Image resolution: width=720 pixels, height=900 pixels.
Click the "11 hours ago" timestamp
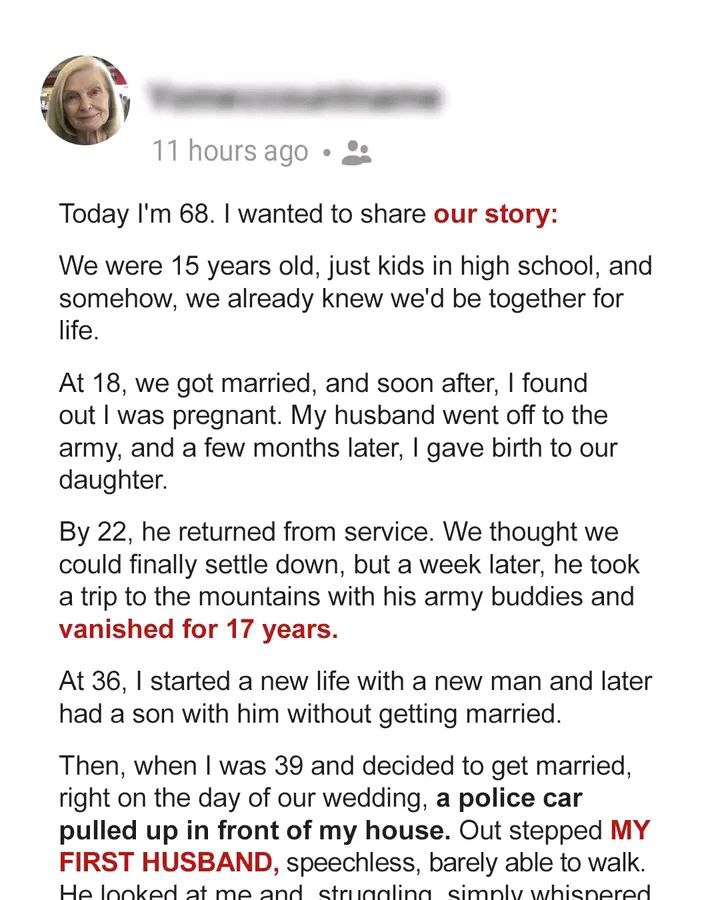point(230,152)
